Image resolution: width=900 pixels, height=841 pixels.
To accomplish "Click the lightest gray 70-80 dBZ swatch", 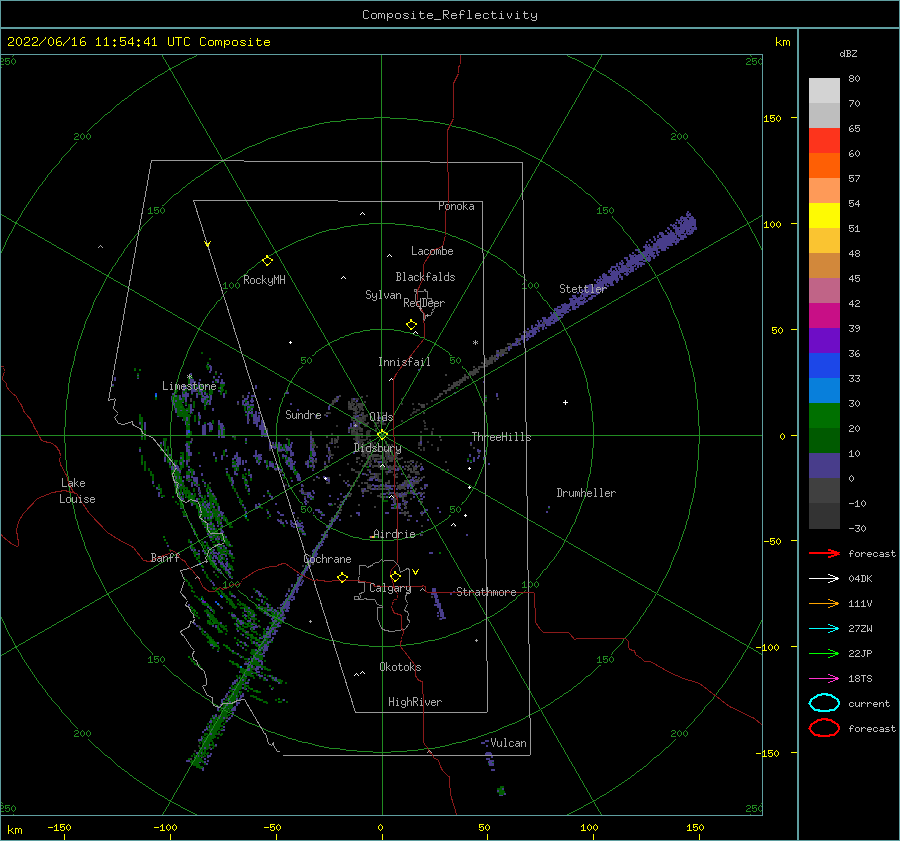I will tap(824, 90).
